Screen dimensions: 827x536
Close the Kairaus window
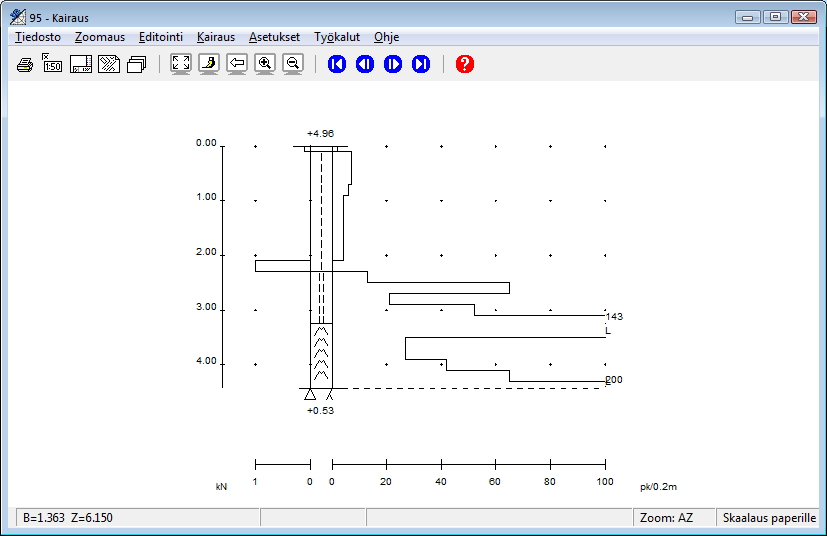804,17
